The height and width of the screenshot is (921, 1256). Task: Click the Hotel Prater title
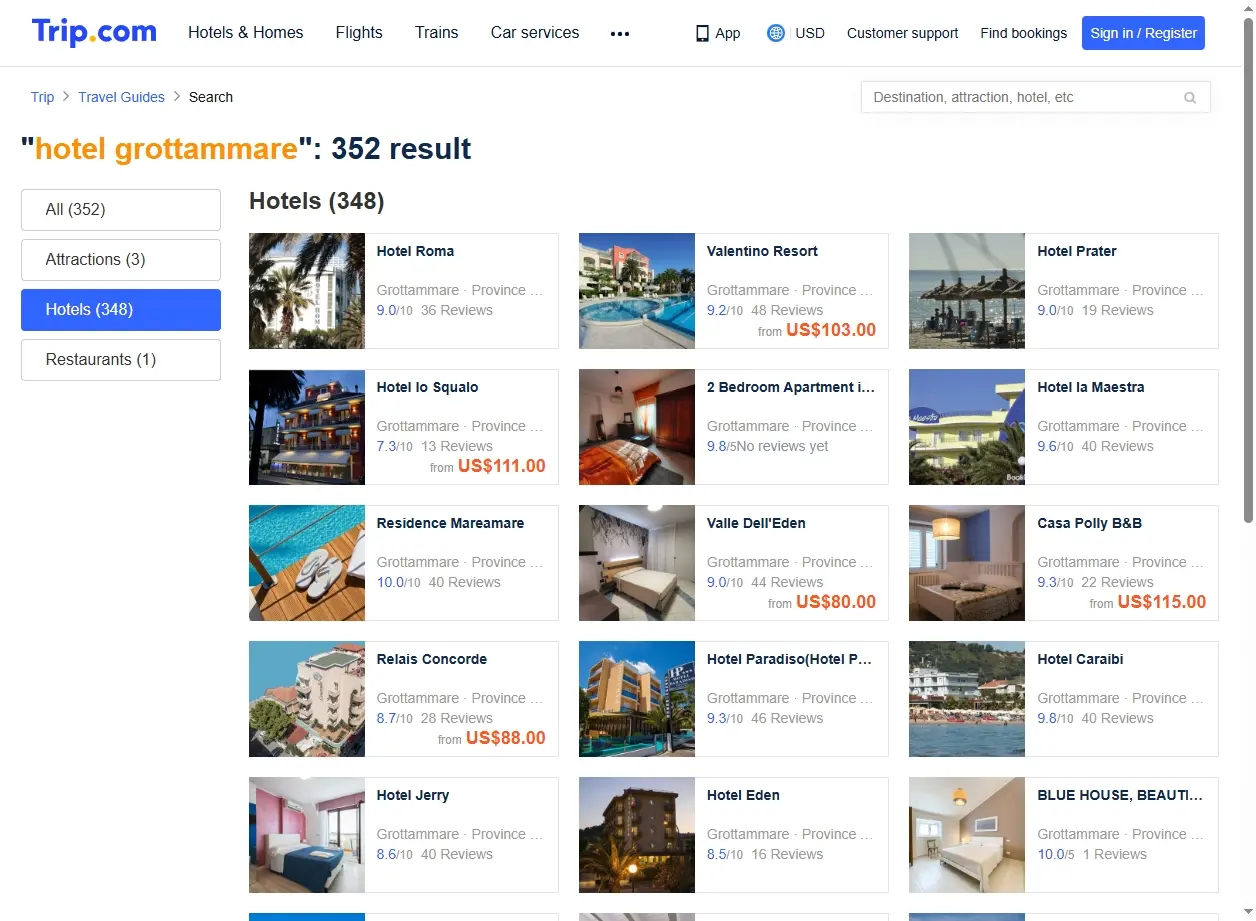coord(1077,251)
